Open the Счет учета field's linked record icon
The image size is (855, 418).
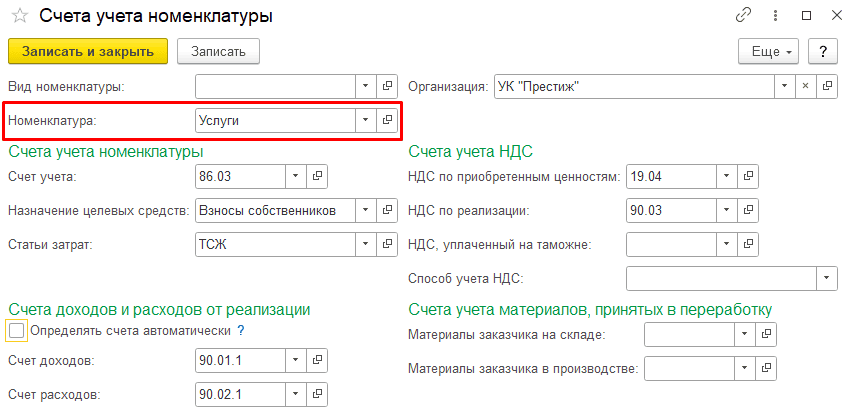click(317, 176)
